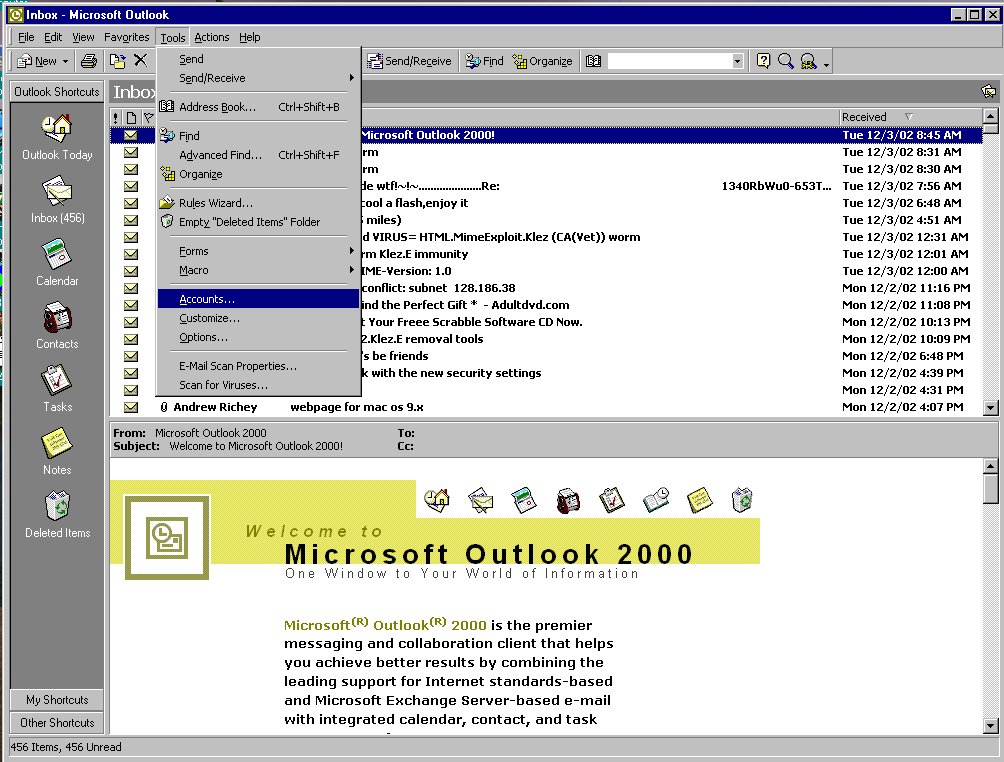1004x762 pixels.
Task: Click the Outlook logo image in the welcome message
Action: pos(167,537)
